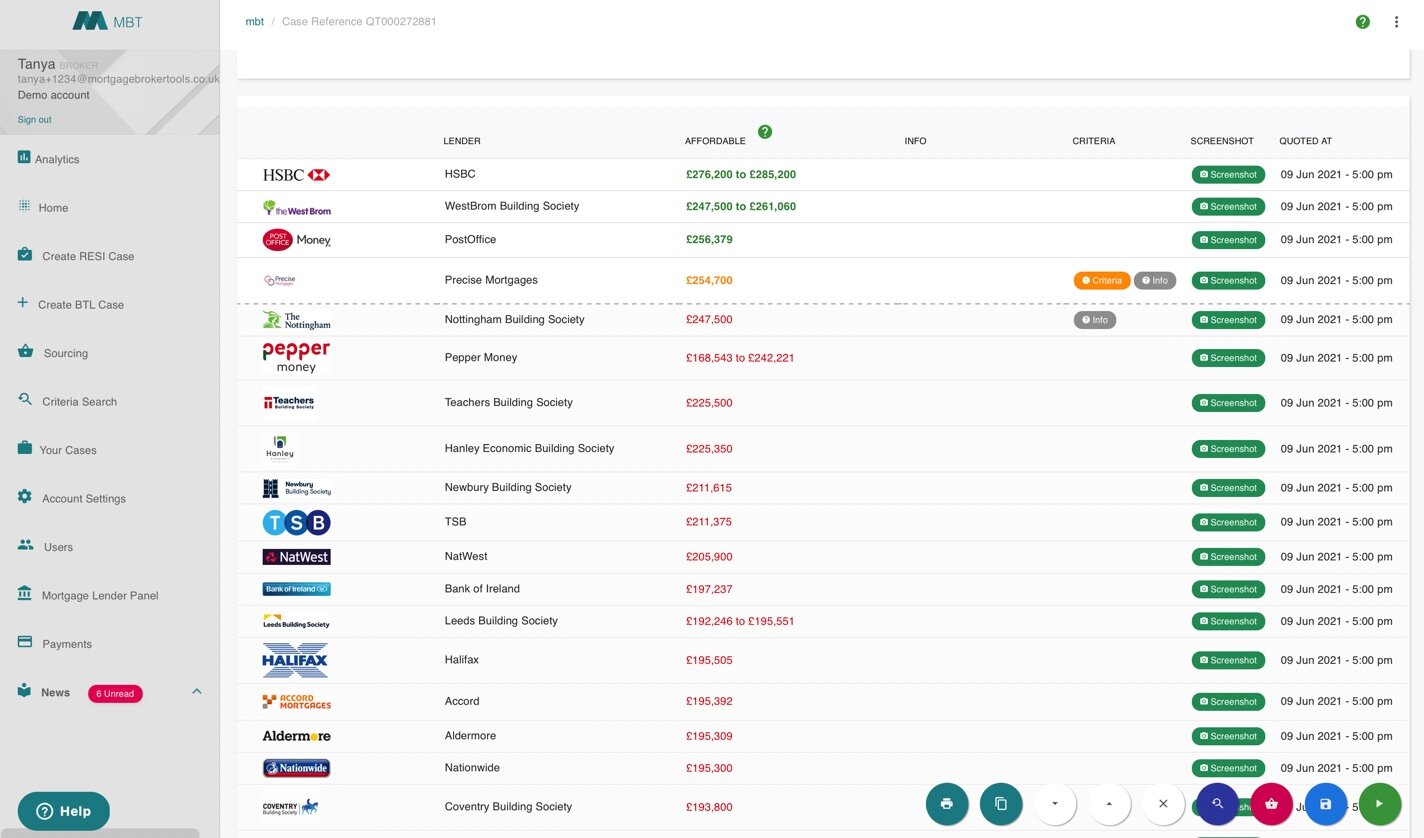
Task: Click the Analytics chart icon
Action: 24,157
